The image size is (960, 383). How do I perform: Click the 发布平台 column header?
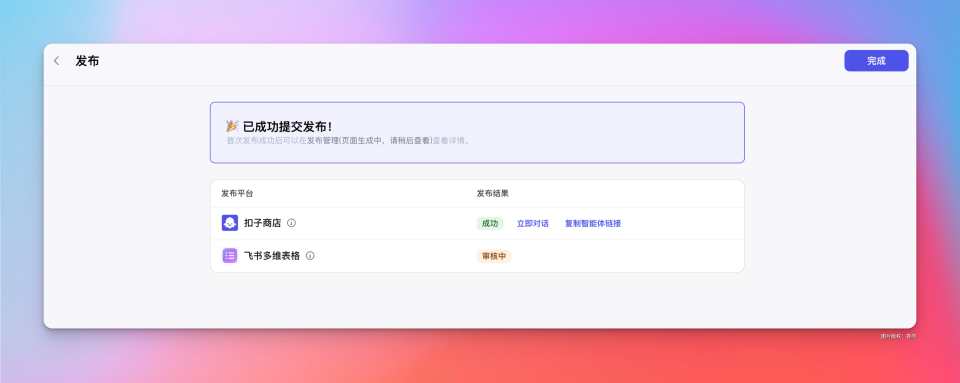(237, 193)
